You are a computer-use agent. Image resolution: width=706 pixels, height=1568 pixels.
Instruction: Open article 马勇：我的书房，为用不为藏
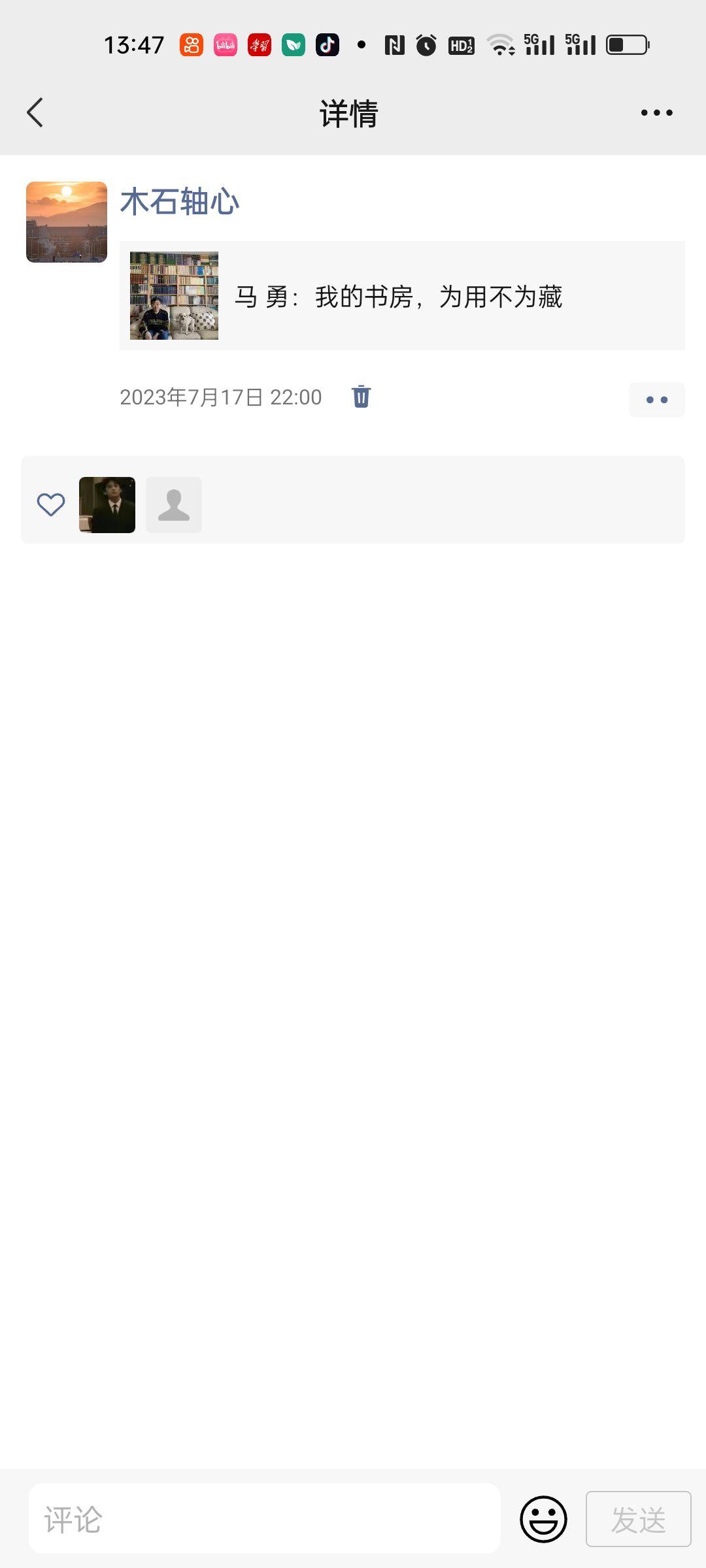pyautogui.click(x=399, y=297)
